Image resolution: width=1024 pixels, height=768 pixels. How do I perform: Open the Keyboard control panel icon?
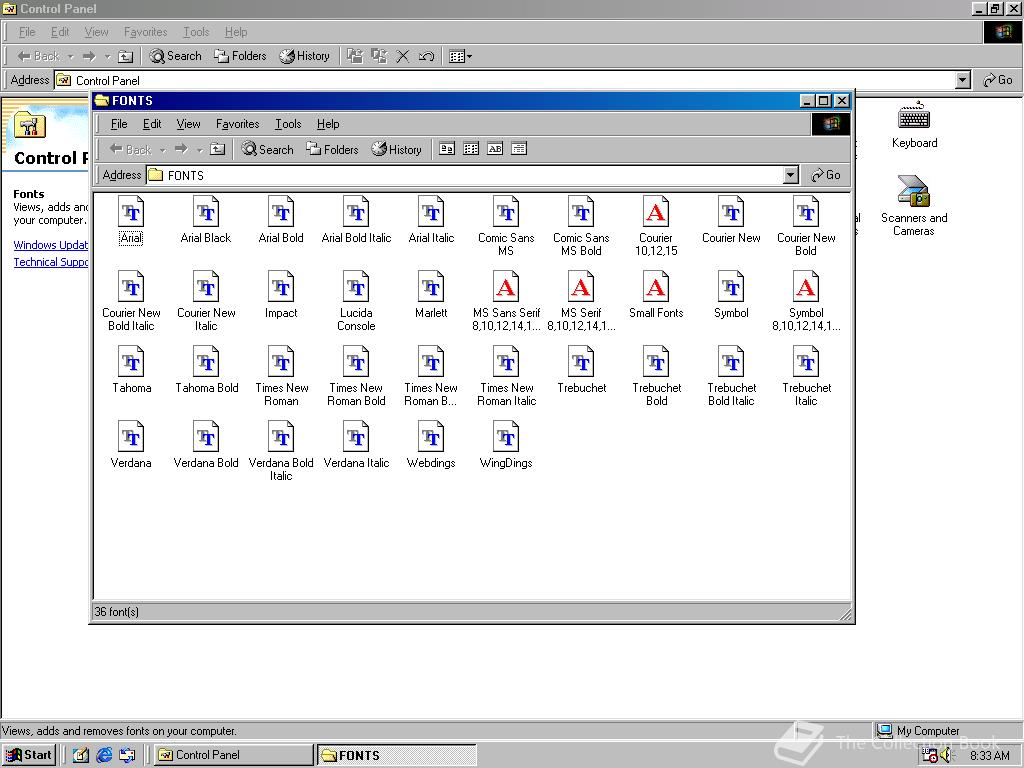point(914,119)
